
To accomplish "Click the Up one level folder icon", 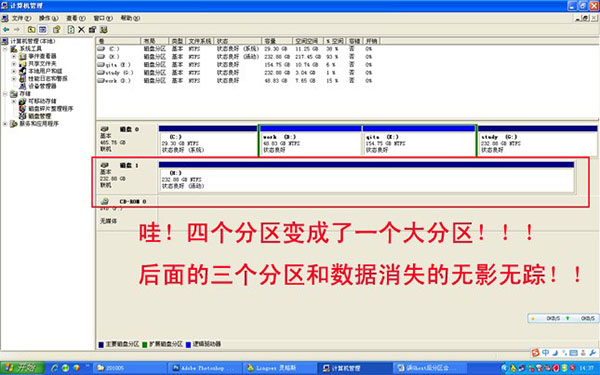I will [31, 29].
